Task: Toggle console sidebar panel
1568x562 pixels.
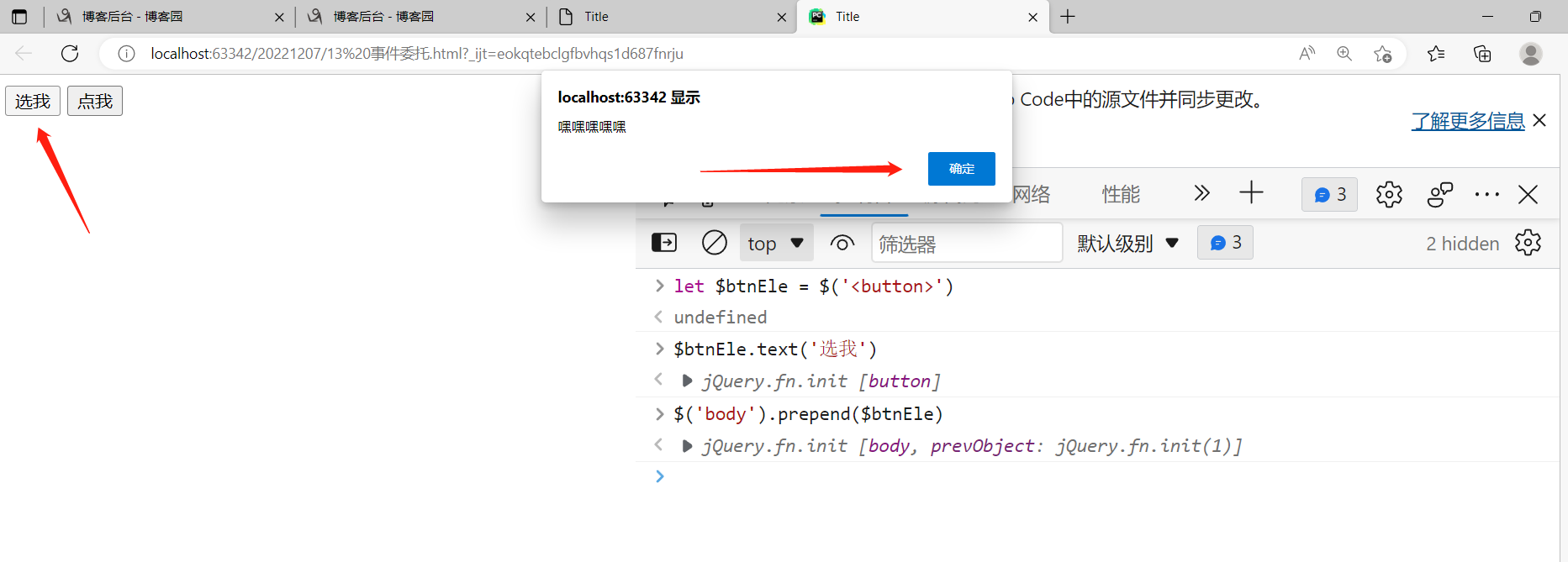Action: (x=664, y=243)
